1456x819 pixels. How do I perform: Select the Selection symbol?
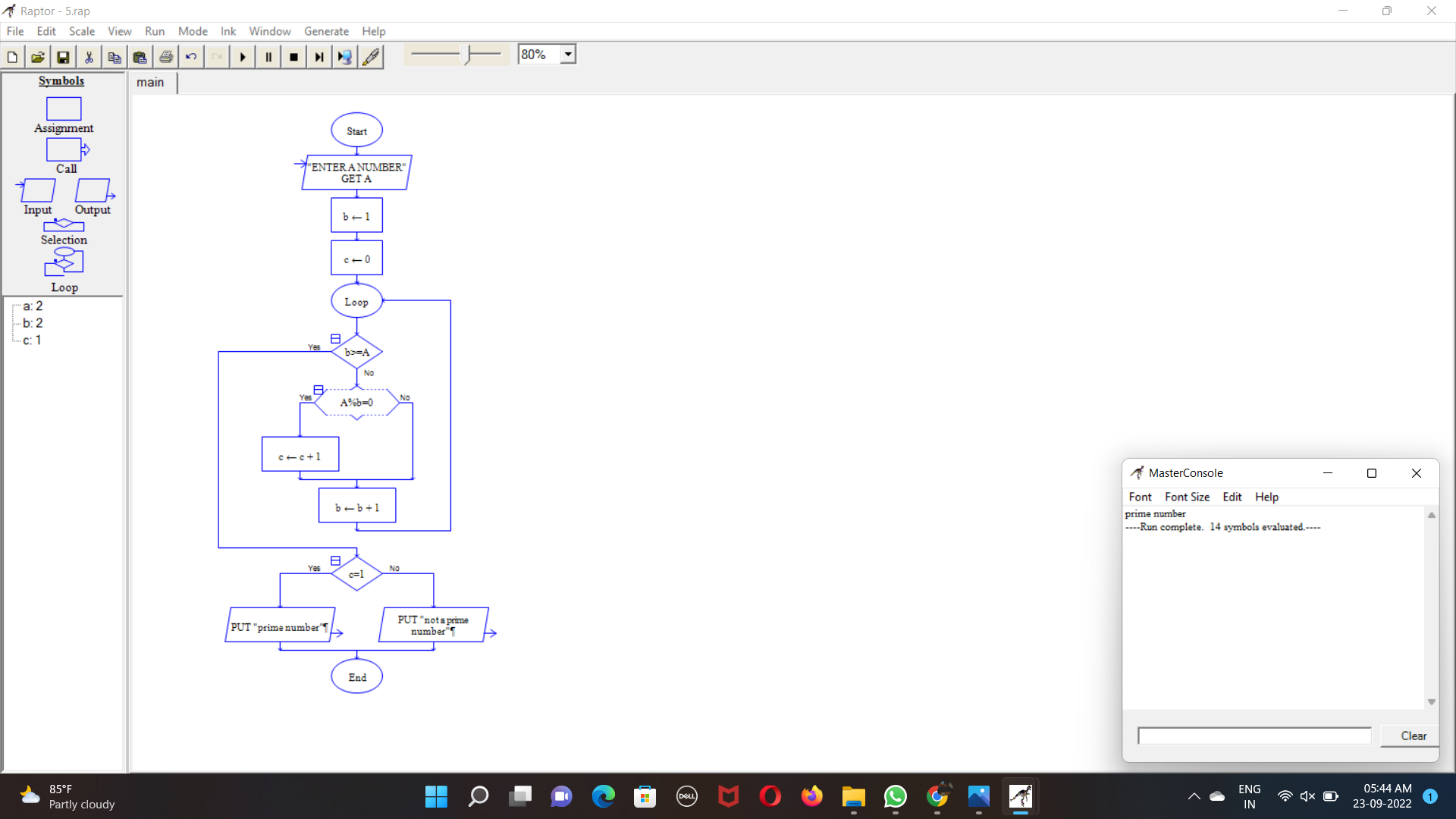click(64, 225)
